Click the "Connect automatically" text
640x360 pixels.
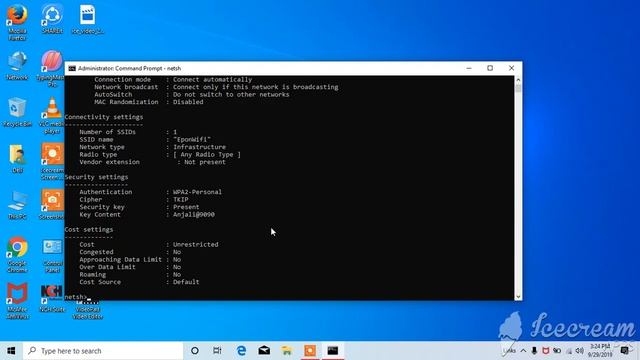212,80
